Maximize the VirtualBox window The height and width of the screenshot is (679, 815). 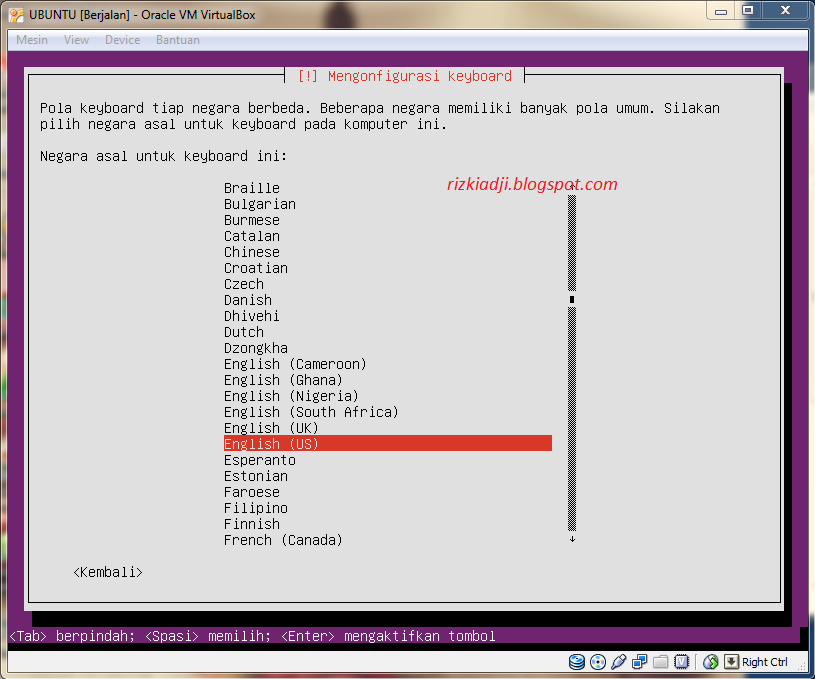tap(748, 11)
